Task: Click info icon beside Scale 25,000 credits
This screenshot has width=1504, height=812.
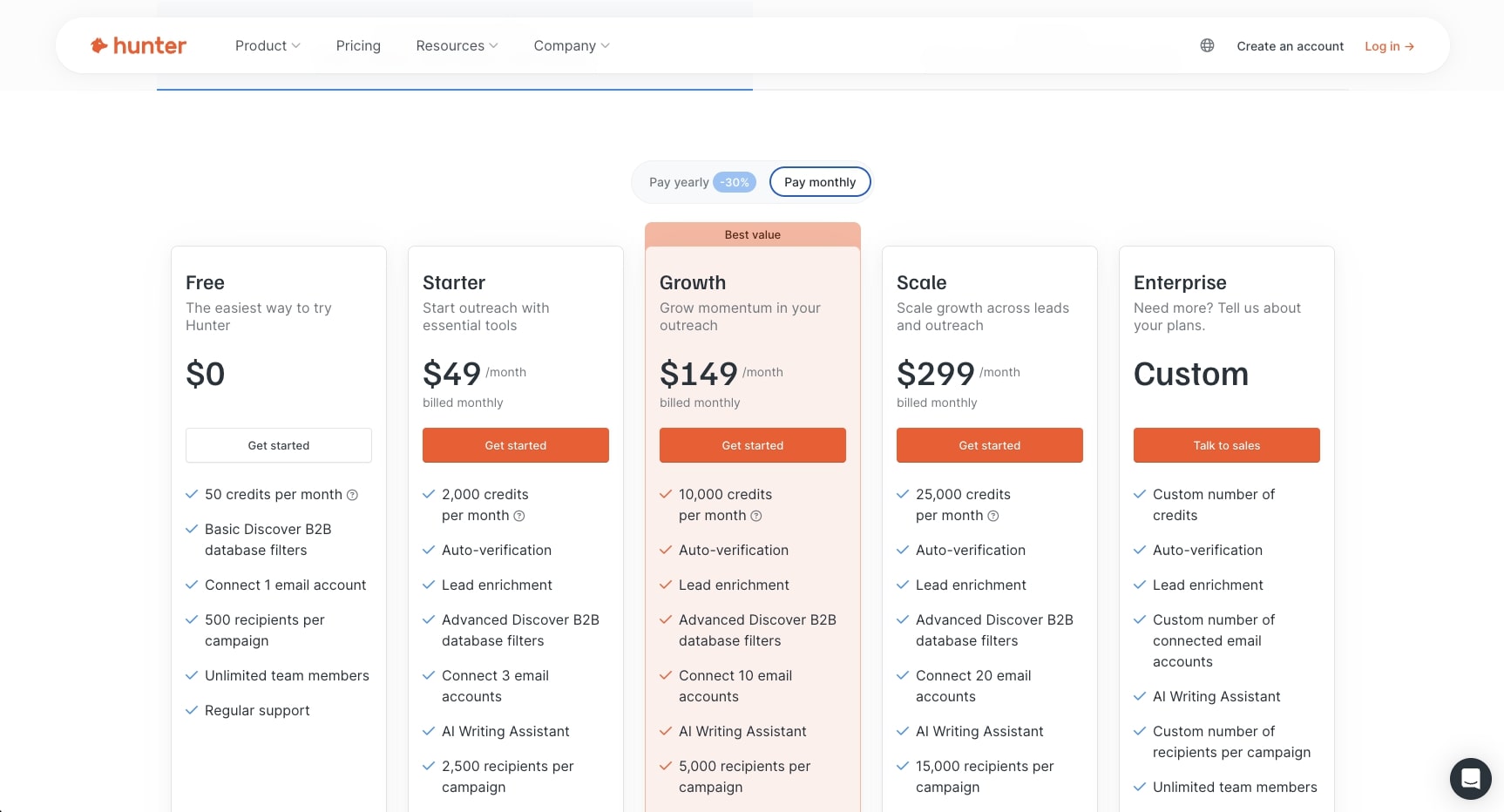Action: (x=993, y=516)
